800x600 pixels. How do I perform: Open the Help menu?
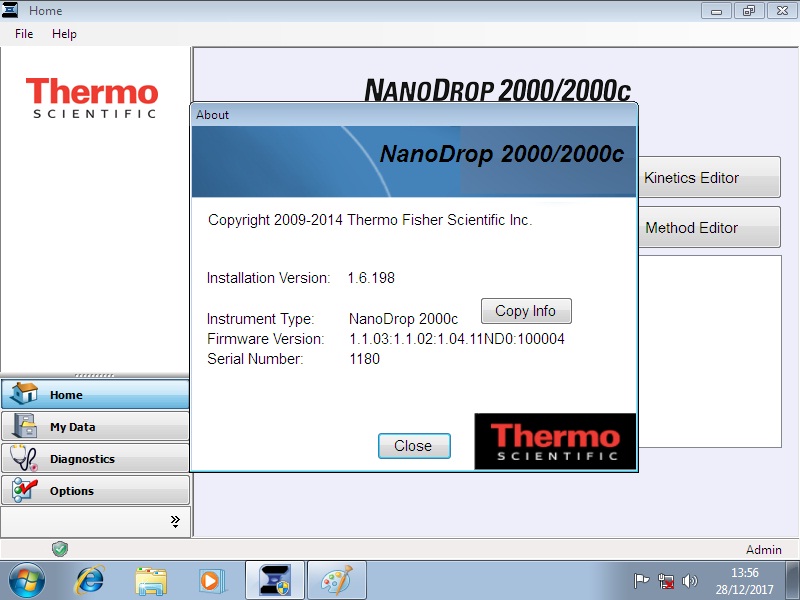coord(64,34)
